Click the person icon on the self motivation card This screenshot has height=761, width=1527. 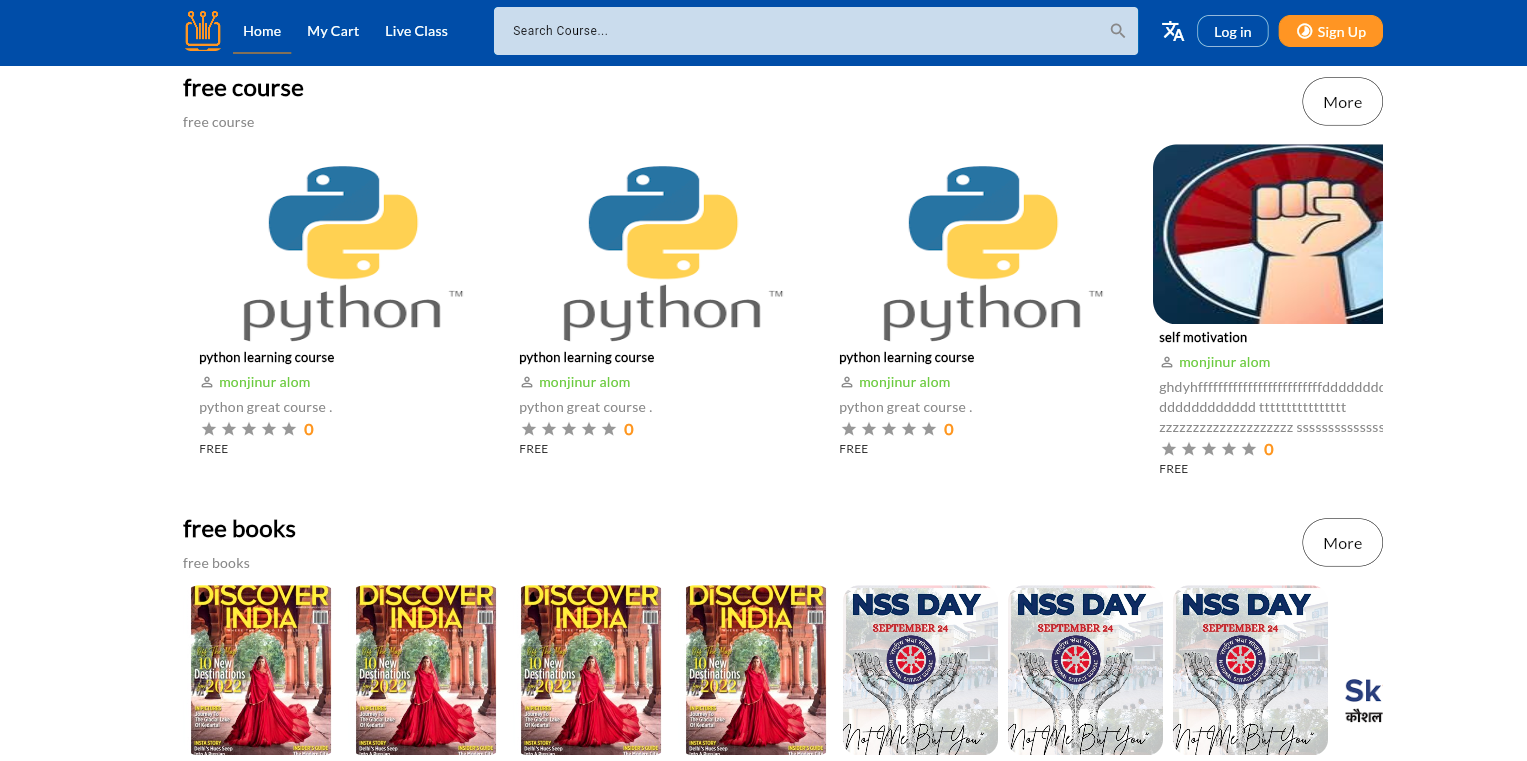pyautogui.click(x=1166, y=363)
